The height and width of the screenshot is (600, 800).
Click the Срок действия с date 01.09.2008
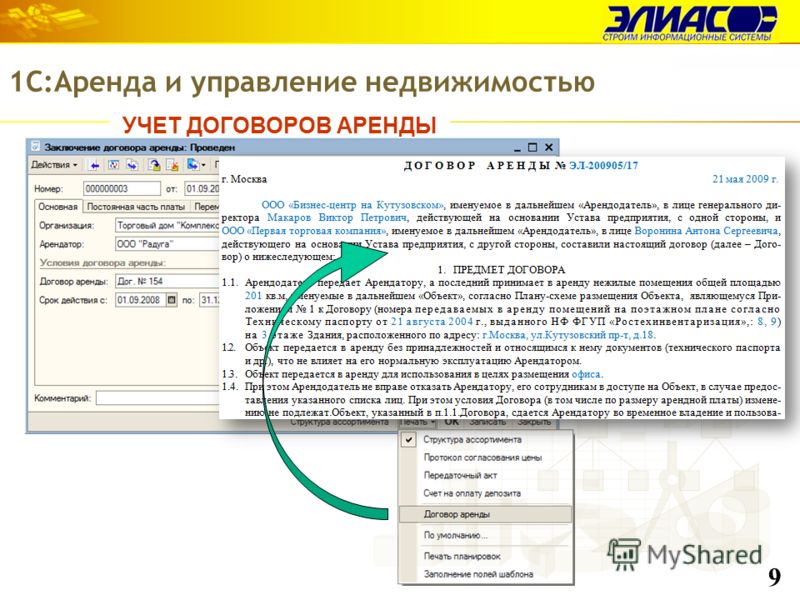coord(140,300)
